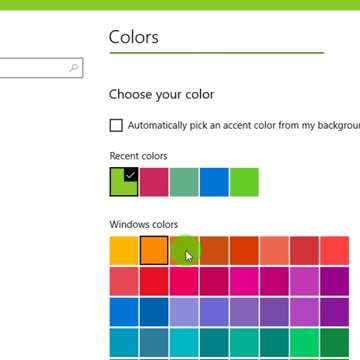Choose the blue swatch starting the third Windows row
Viewport: 360px width, 360px height.
pyautogui.click(x=124, y=312)
